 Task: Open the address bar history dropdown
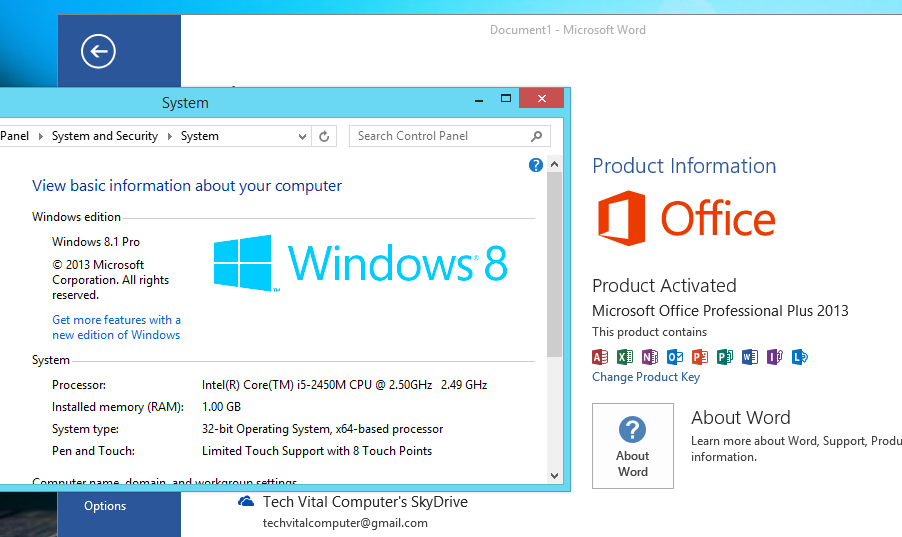302,136
